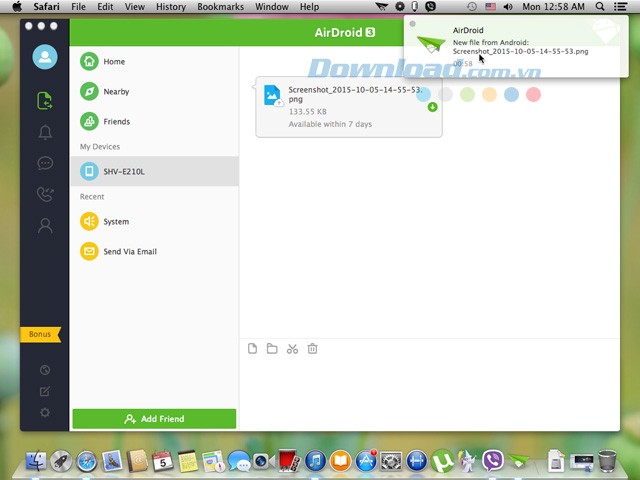Open Messages chat bubbles in the Dock
The width and height of the screenshot is (640, 480).
click(239, 461)
